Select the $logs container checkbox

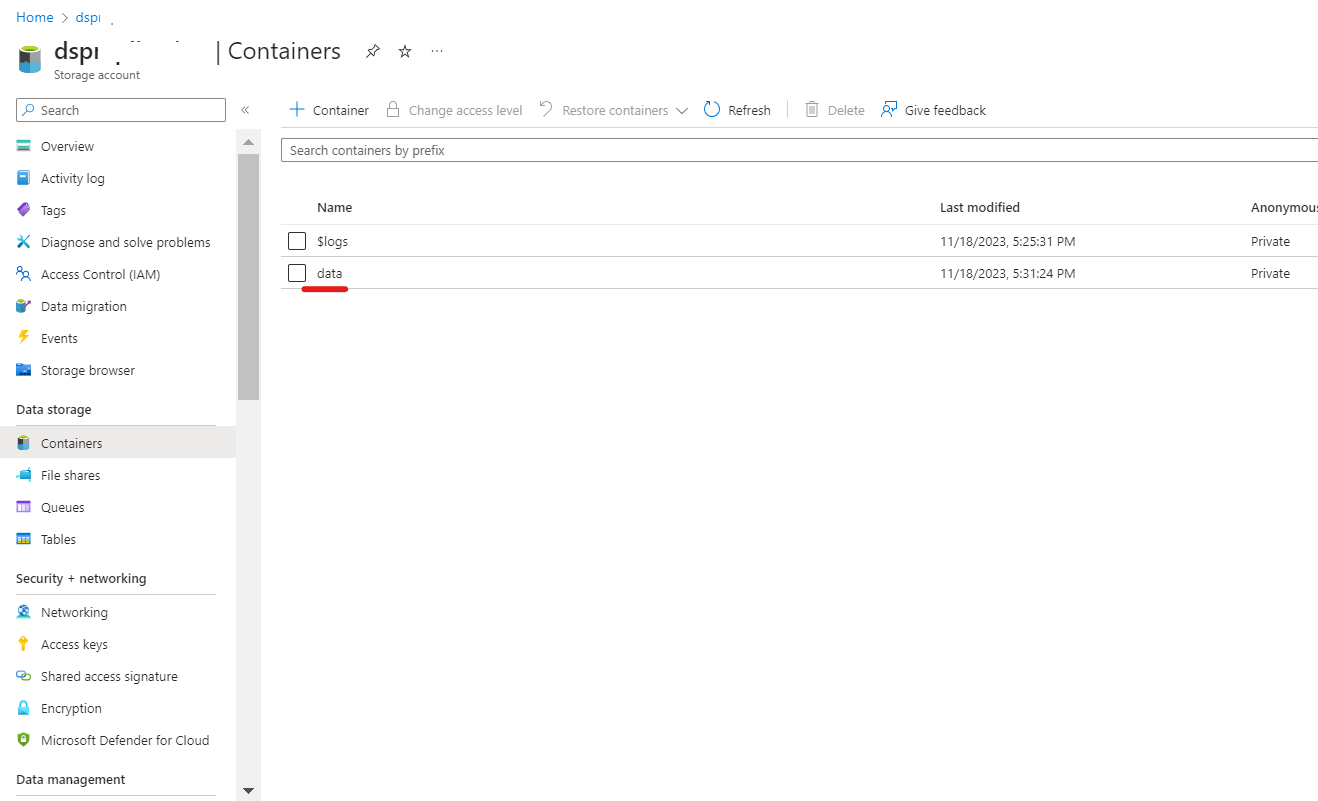297,241
